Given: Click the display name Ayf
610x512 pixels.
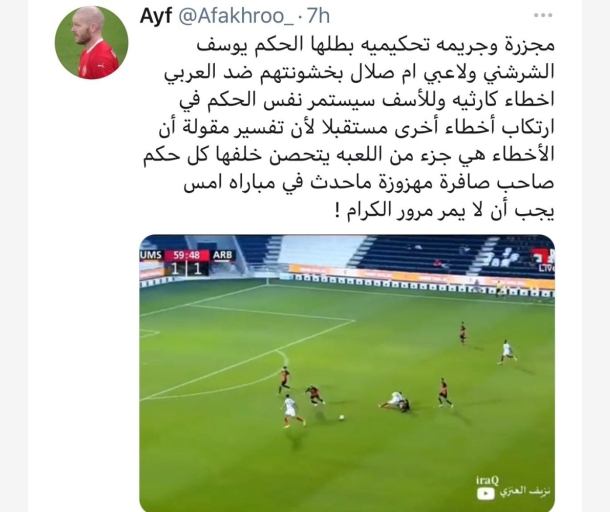Looking at the screenshot, I should tap(156, 17).
